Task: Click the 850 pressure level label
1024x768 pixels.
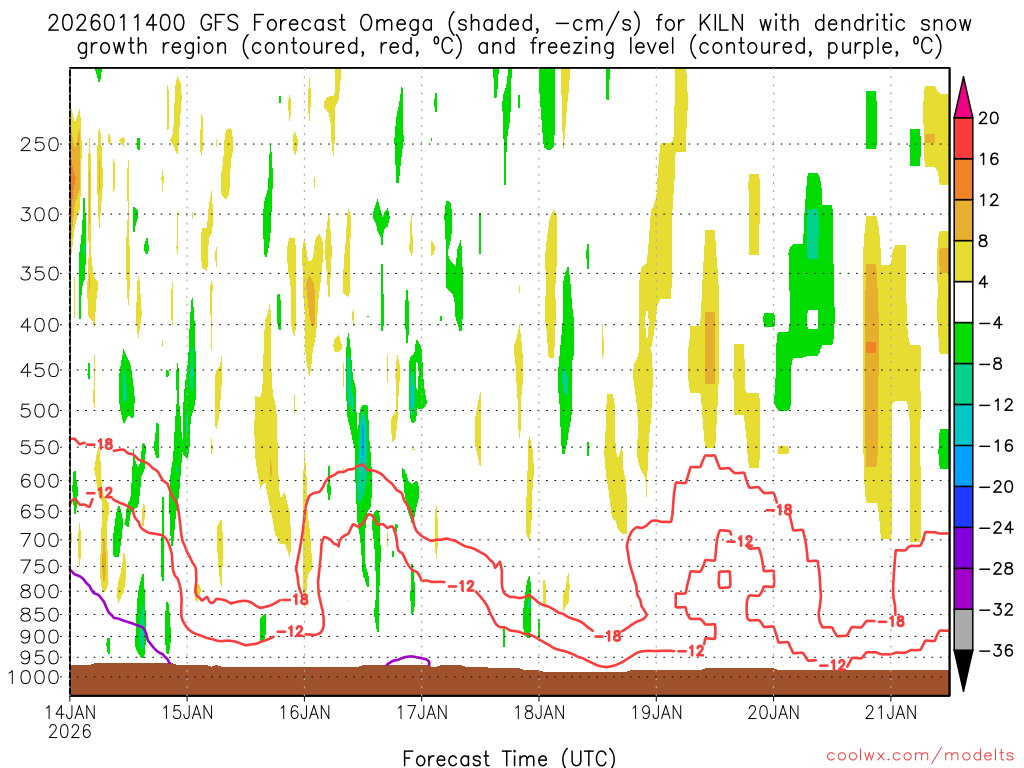Action: coord(40,615)
